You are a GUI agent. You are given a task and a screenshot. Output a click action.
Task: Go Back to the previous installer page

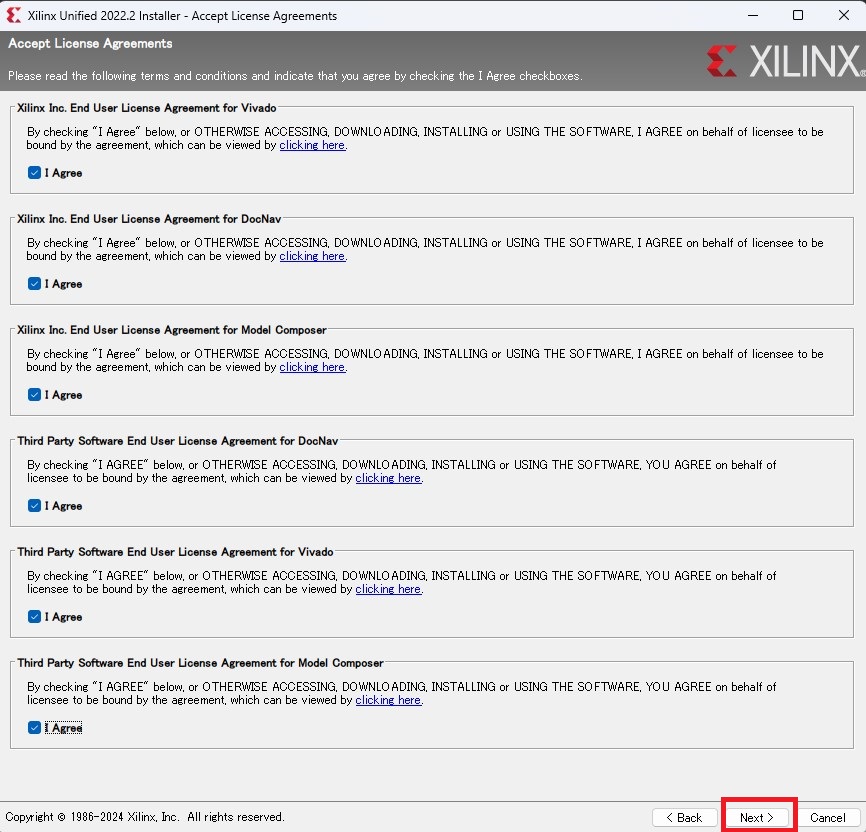point(684,817)
